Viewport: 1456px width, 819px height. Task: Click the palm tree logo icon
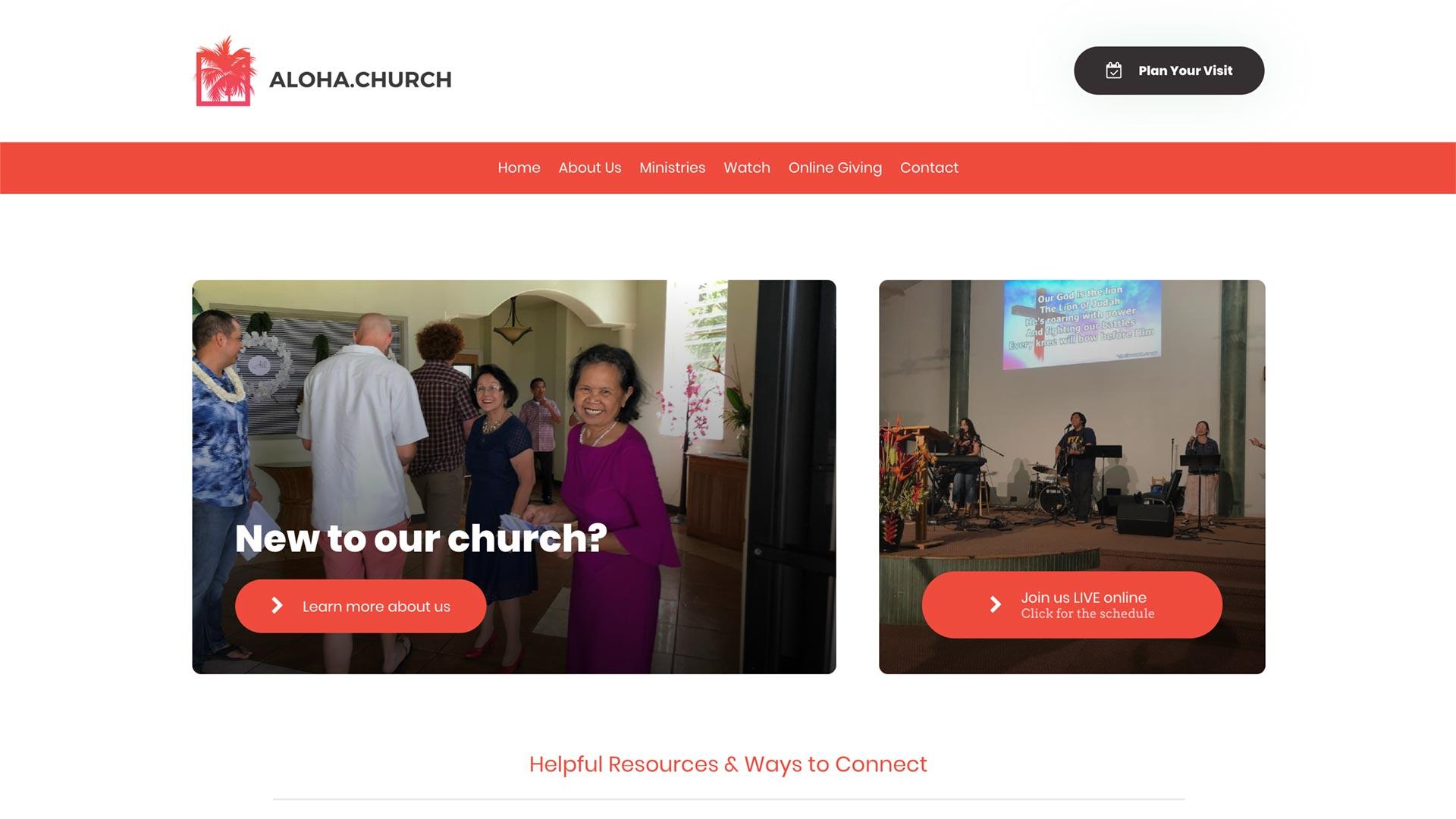point(225,71)
